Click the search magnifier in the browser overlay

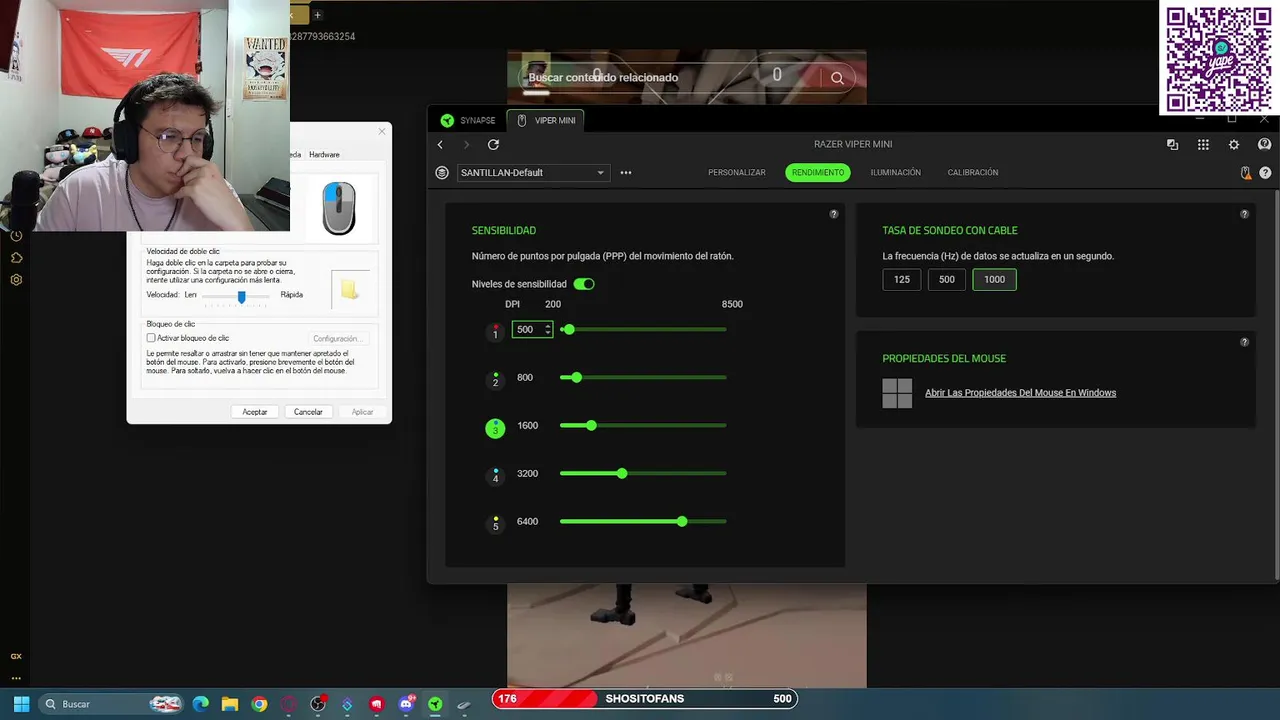(837, 78)
